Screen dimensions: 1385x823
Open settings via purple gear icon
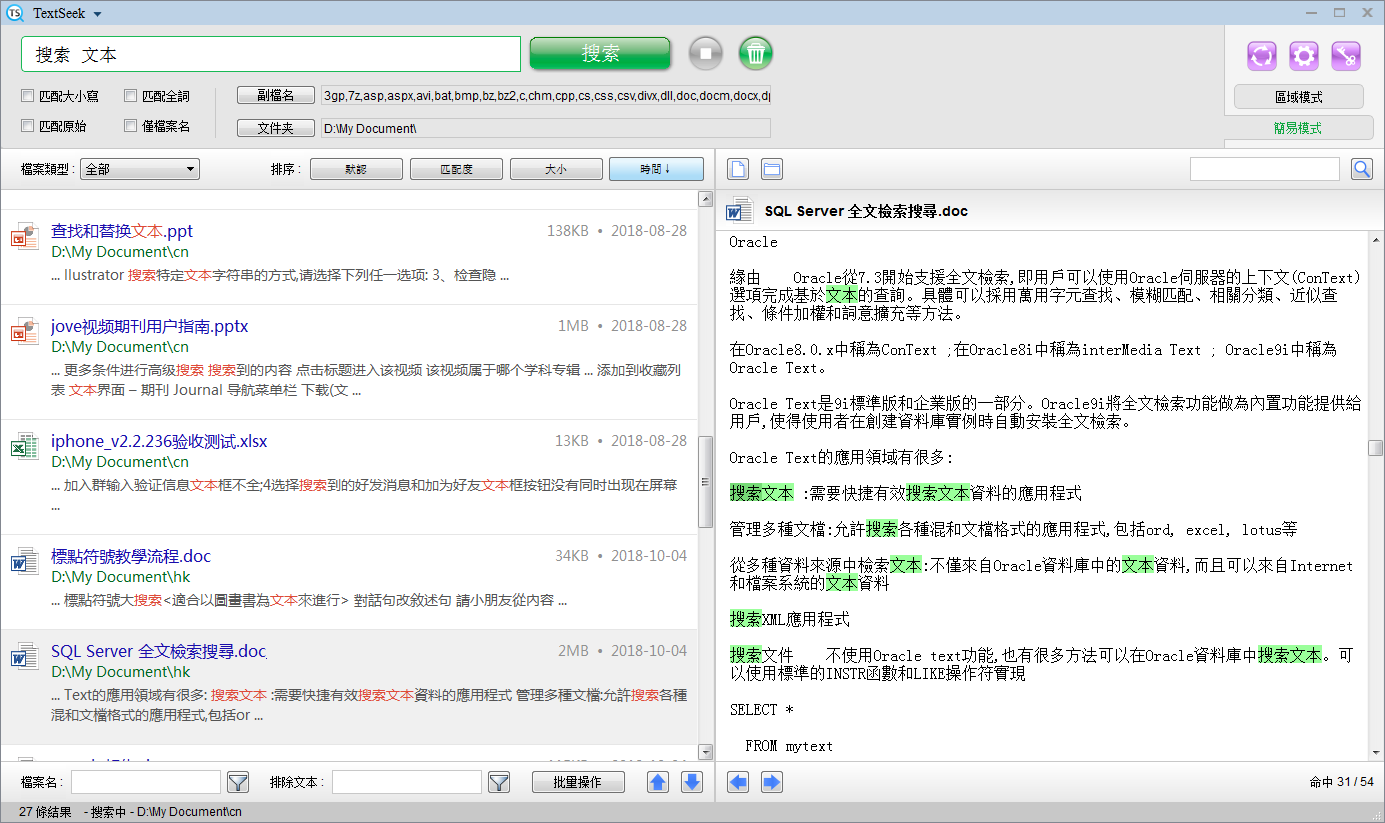1304,56
